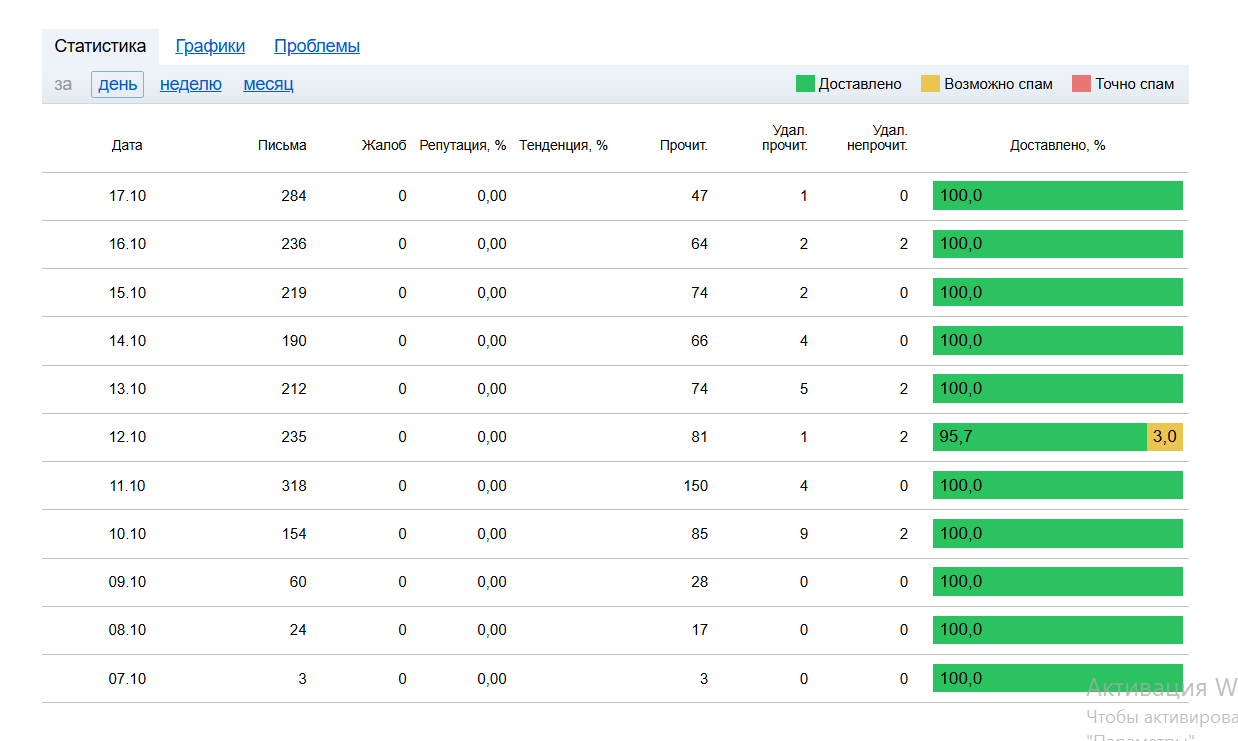Image resolution: width=1238 pixels, height=741 pixels.
Task: Select the день period button
Action: coord(117,84)
